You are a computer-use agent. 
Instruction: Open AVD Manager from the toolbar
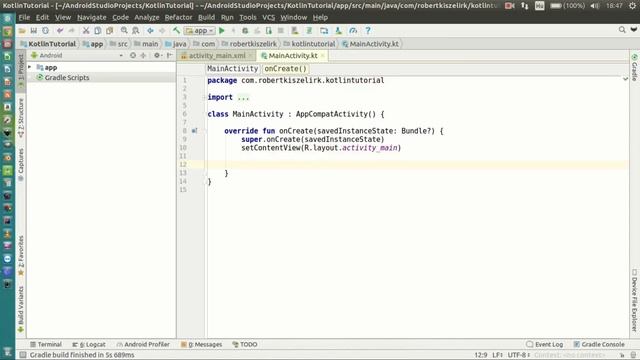click(294, 31)
